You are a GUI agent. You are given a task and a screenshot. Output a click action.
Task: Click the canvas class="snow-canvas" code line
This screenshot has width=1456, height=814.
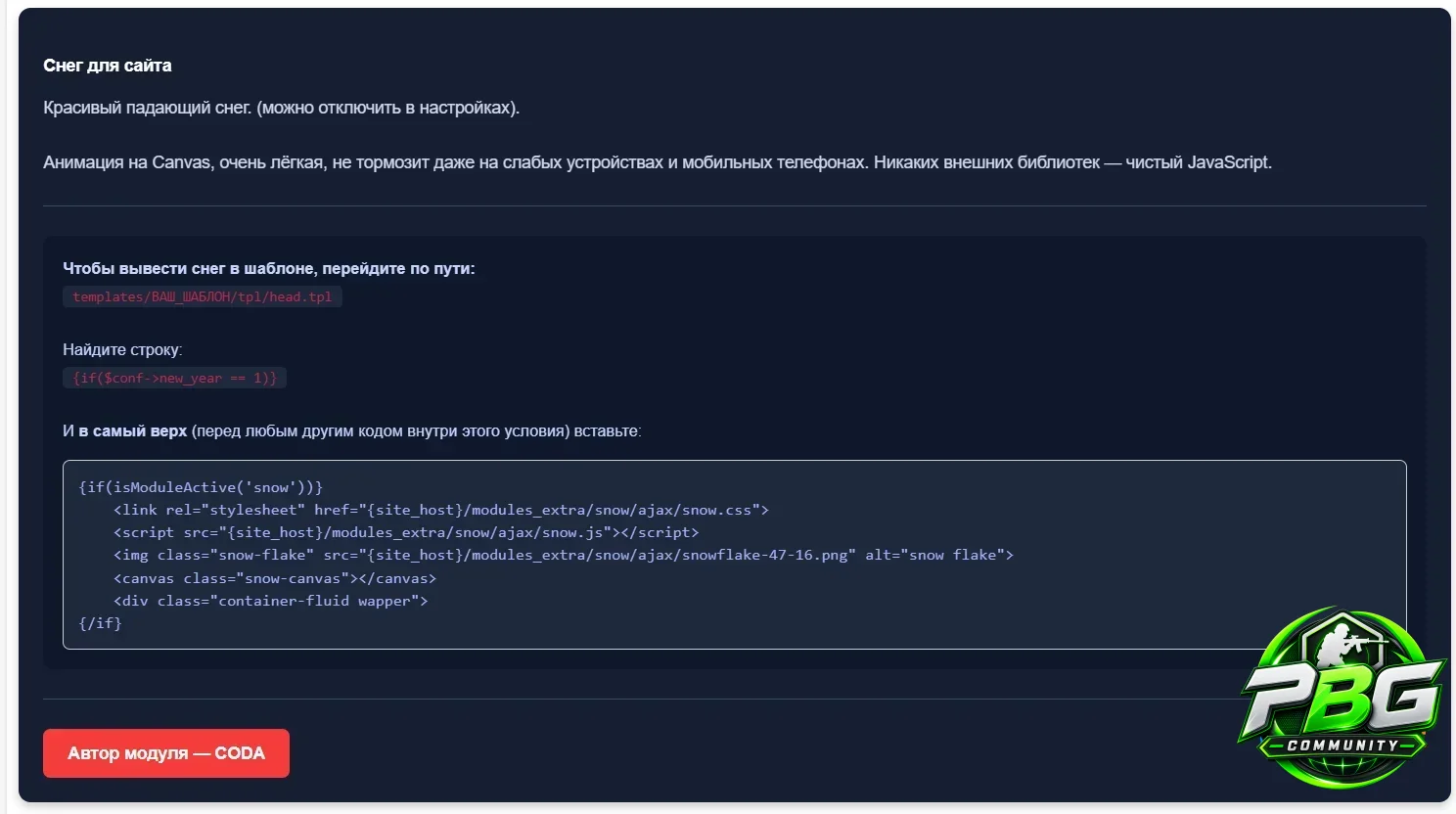275,578
